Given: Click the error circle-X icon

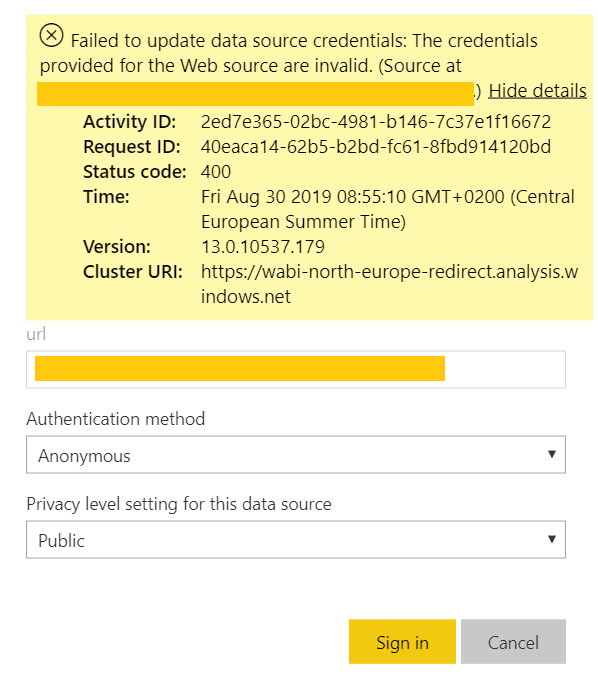Looking at the screenshot, I should tap(52, 35).
